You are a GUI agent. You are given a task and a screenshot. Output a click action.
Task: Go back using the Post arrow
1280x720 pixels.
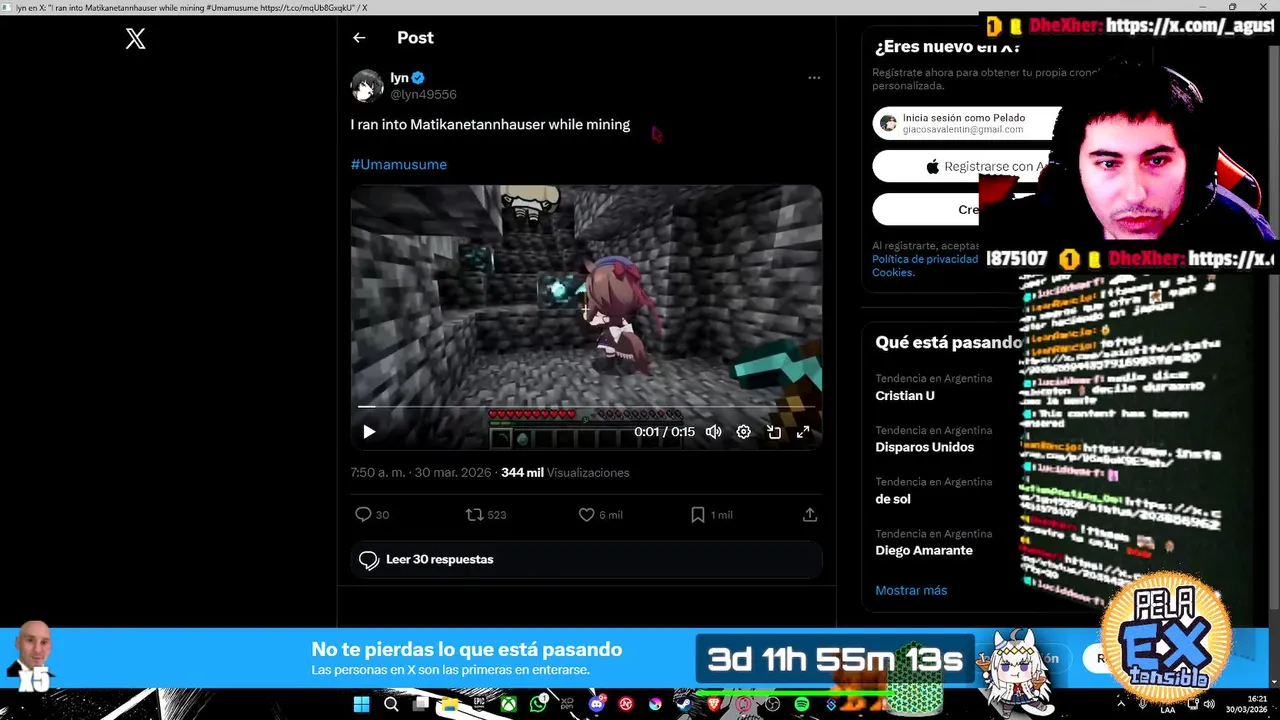359,38
